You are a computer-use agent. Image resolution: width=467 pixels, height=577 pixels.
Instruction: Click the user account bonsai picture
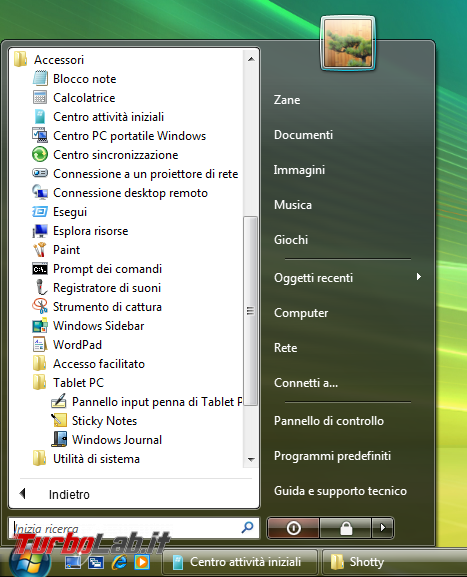pyautogui.click(x=348, y=43)
